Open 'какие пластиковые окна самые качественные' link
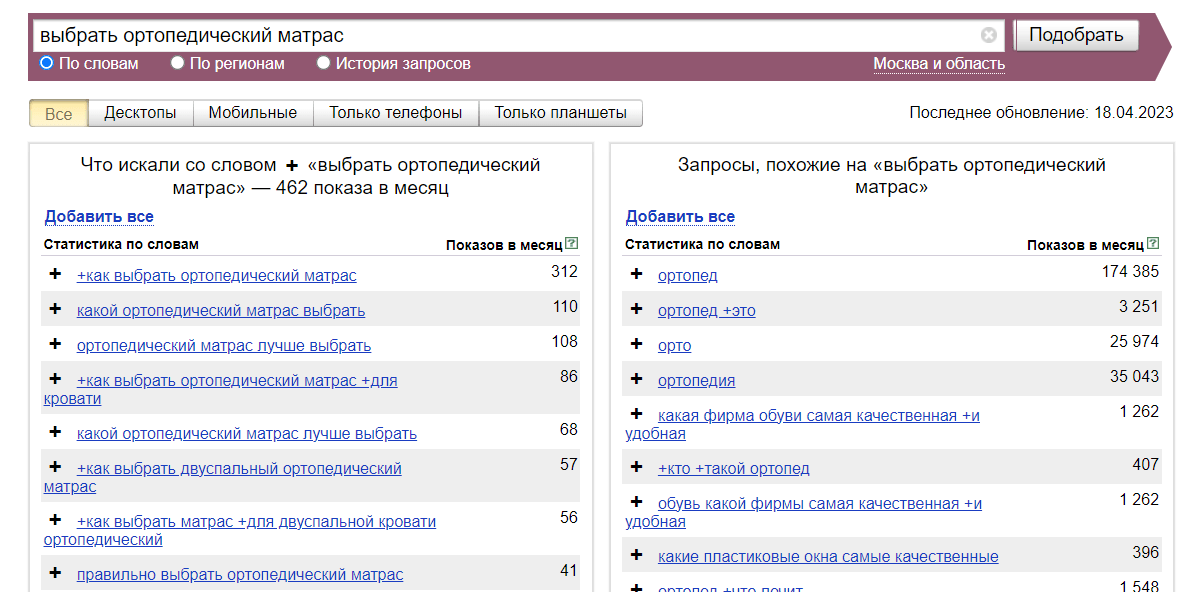Screen dimensions: 1190x592 click(x=828, y=556)
